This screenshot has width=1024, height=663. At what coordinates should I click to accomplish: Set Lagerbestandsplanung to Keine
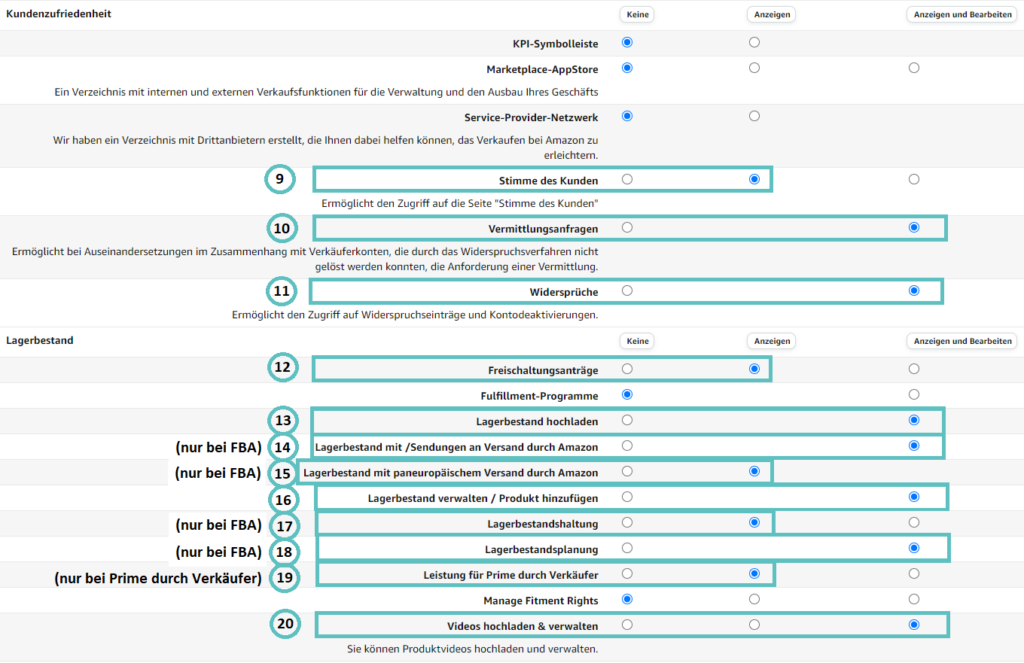point(627,548)
